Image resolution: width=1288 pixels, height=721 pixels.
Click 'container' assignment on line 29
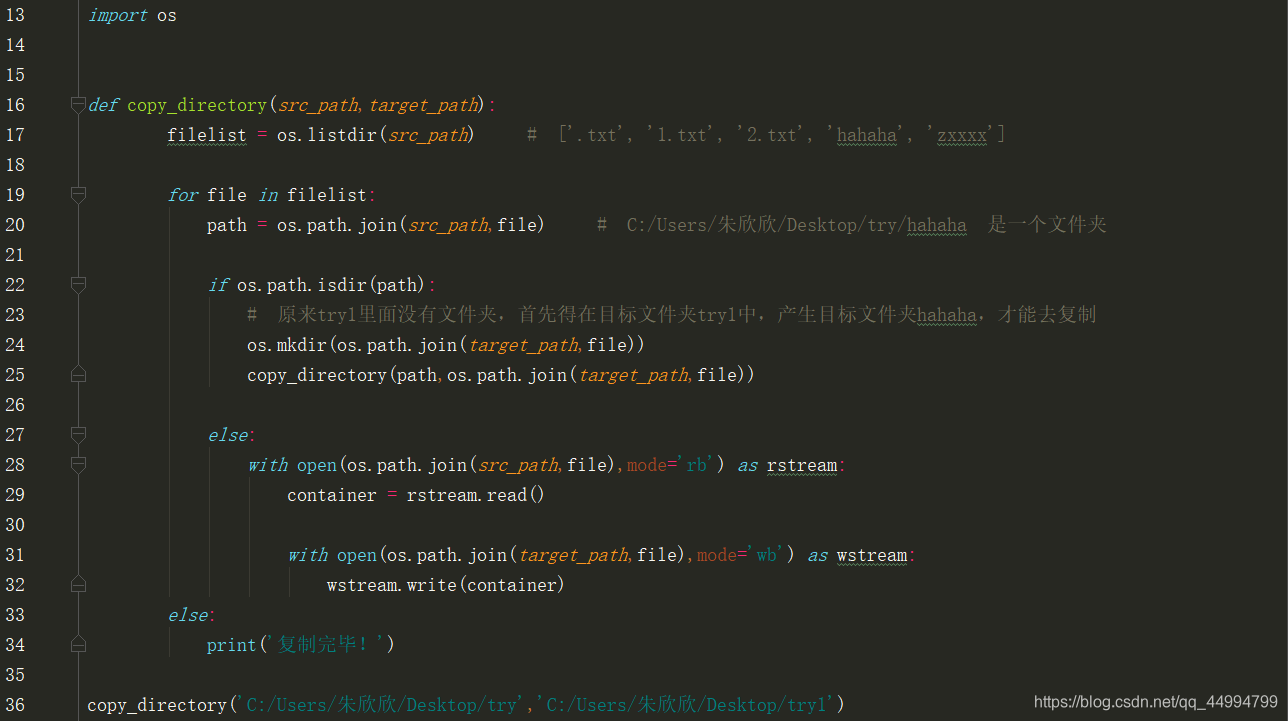(x=332, y=495)
